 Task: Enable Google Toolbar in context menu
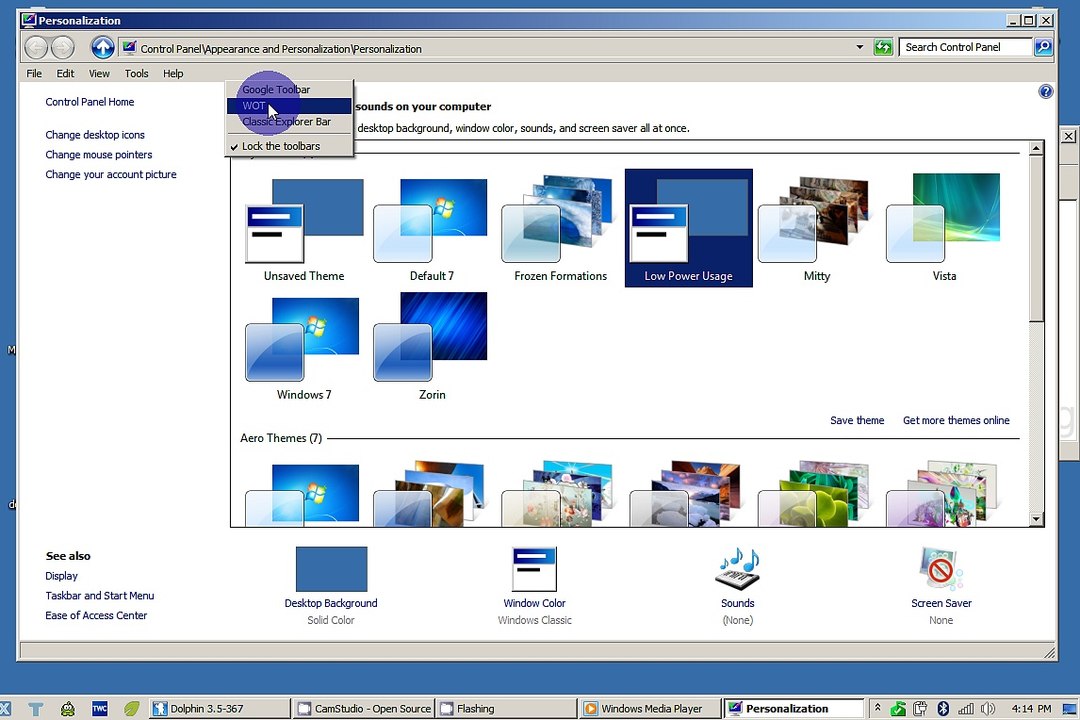289,90
